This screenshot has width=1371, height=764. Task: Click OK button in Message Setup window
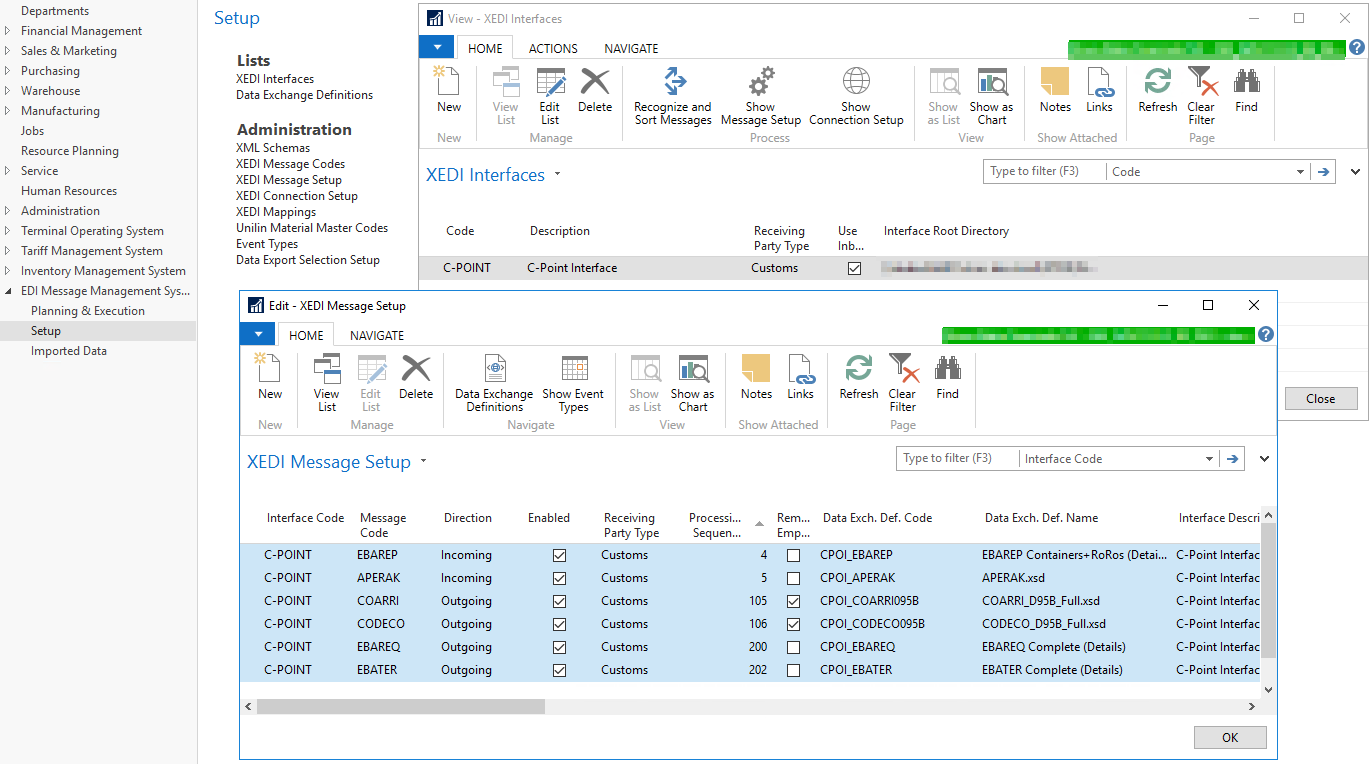point(1230,737)
